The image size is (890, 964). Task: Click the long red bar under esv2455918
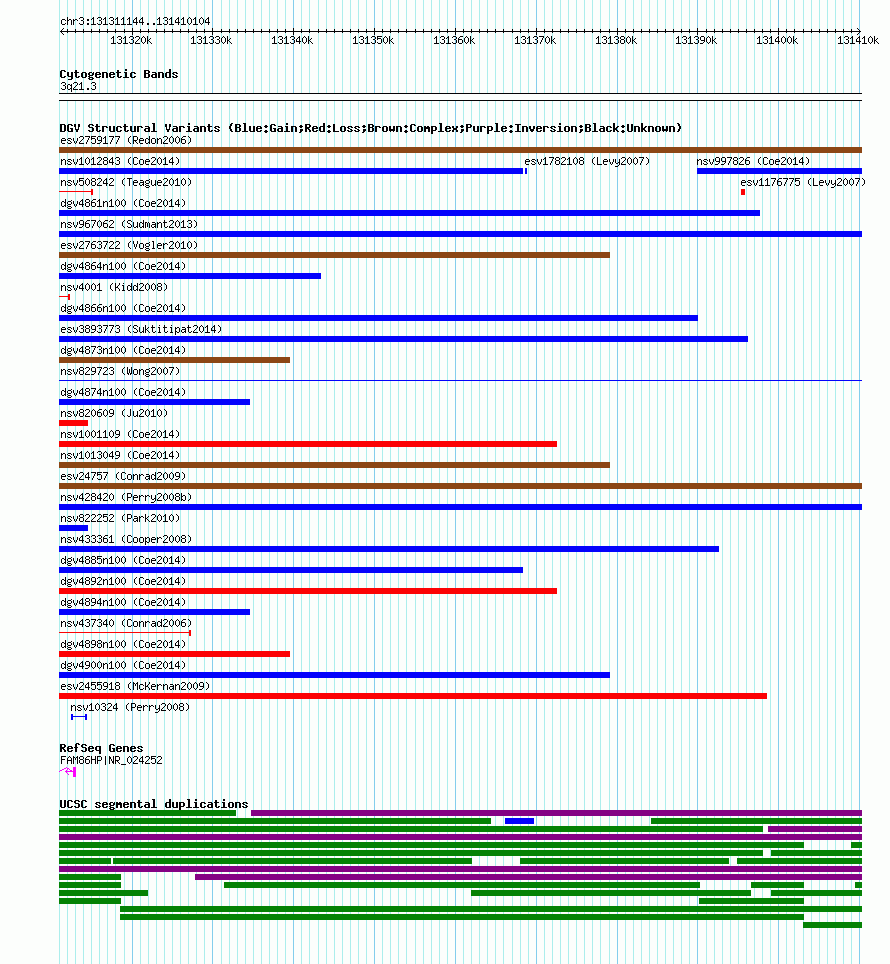(413, 696)
